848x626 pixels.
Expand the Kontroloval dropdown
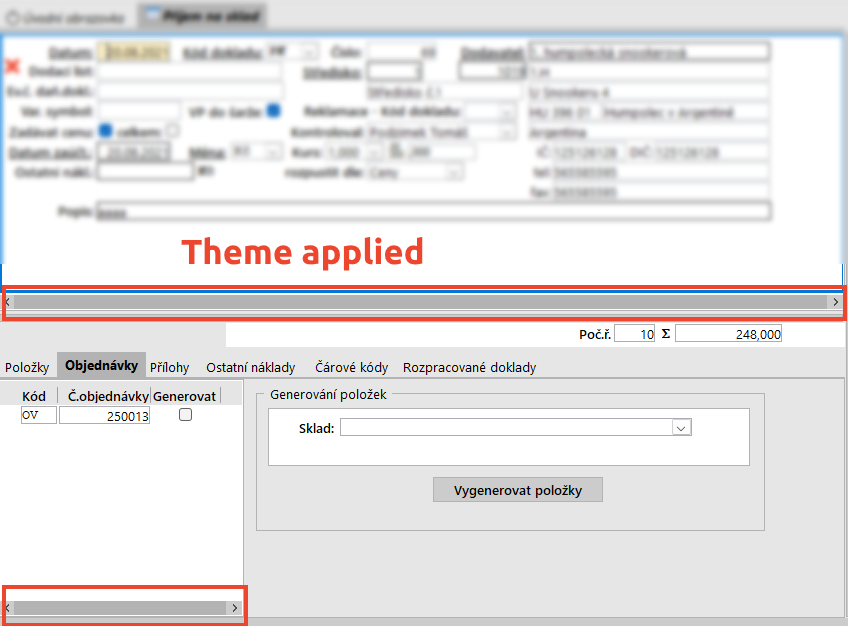tap(506, 132)
